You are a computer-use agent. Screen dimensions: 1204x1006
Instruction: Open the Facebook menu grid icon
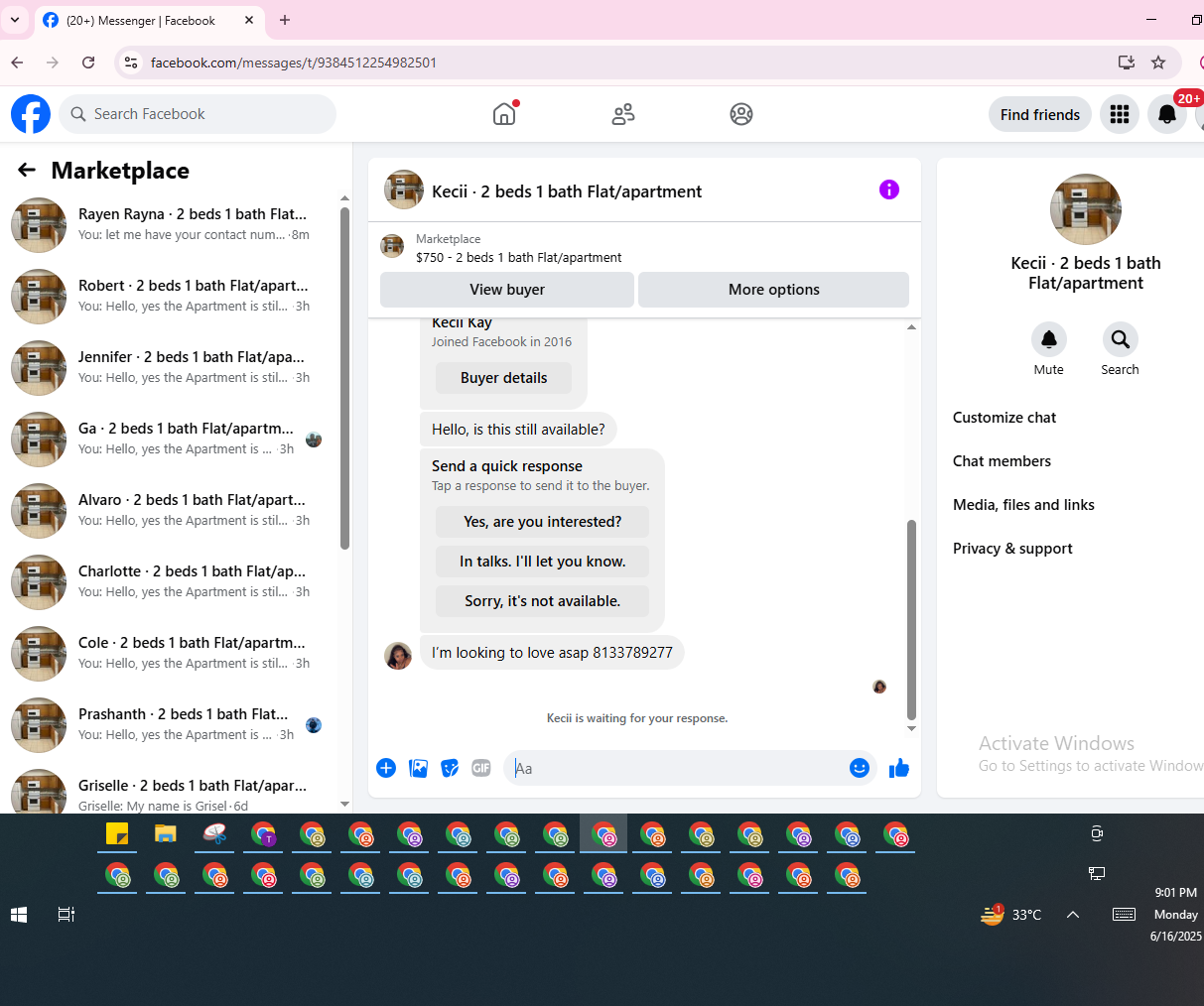tap(1120, 114)
